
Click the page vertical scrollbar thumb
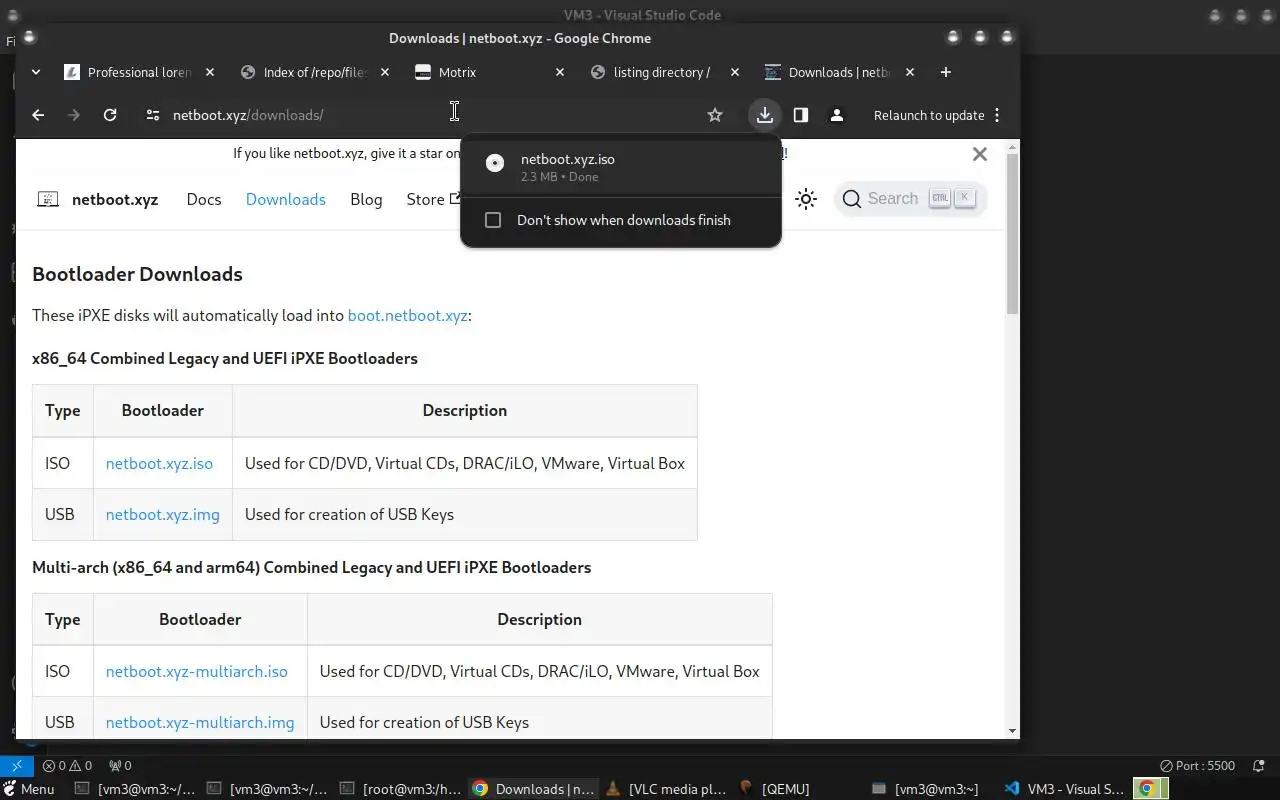[1012, 235]
